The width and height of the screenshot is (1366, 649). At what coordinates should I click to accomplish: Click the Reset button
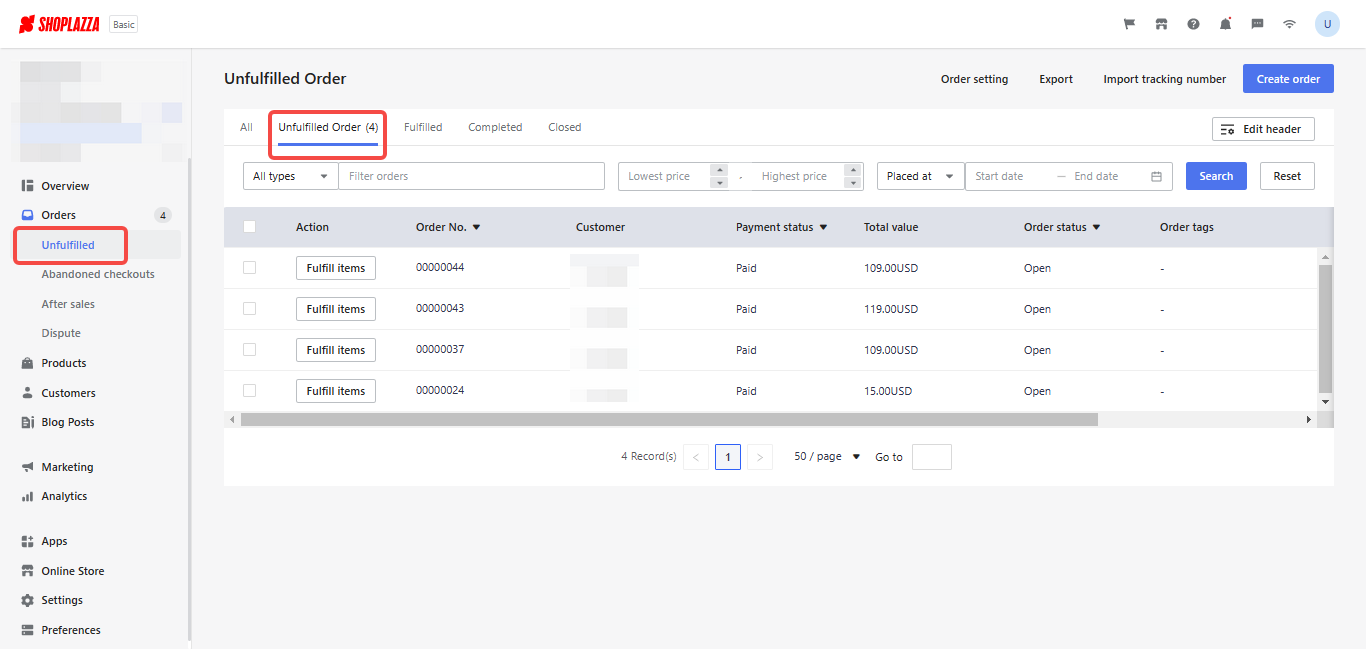pos(1287,176)
